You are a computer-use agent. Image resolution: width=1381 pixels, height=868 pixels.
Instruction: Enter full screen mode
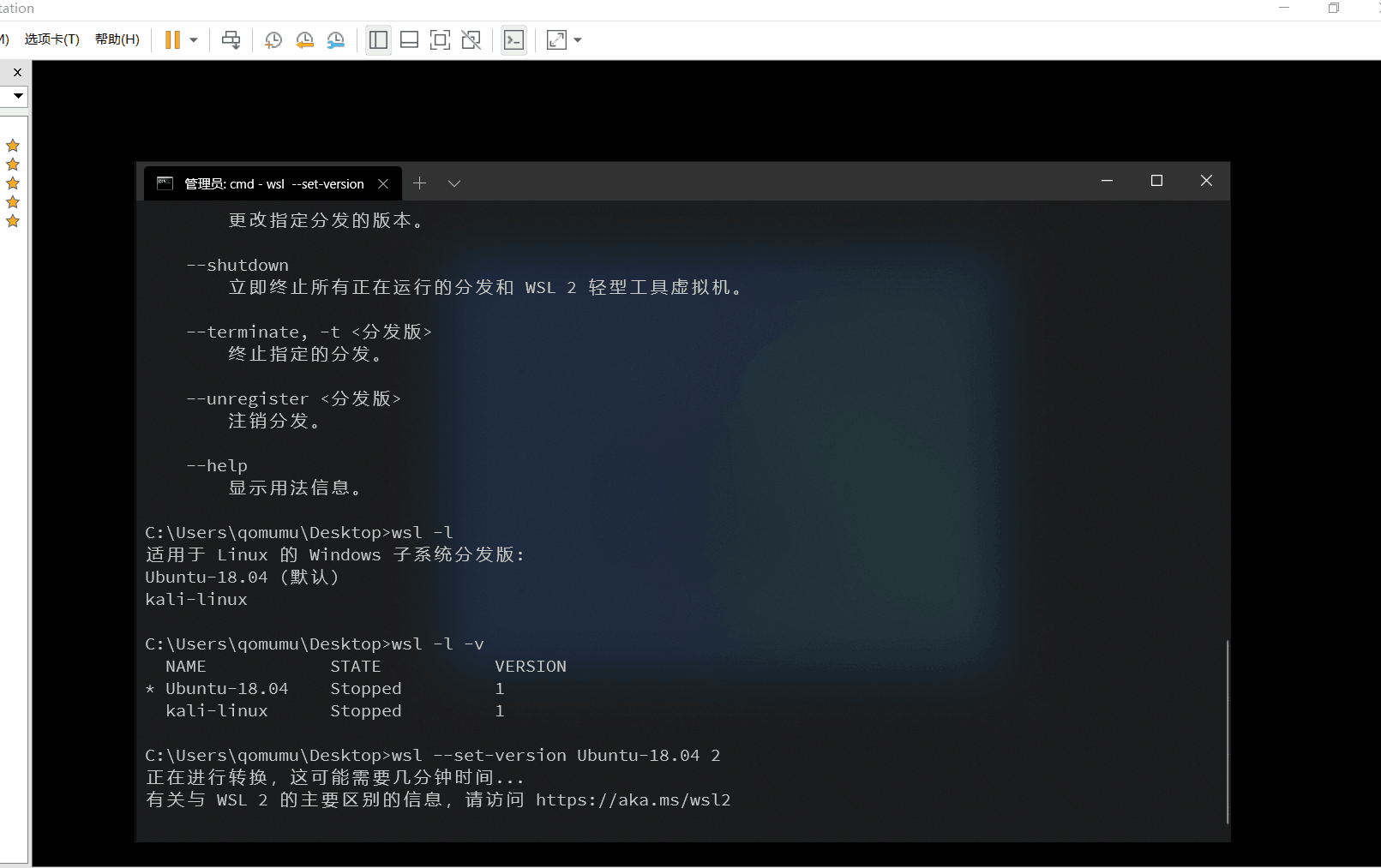point(440,39)
